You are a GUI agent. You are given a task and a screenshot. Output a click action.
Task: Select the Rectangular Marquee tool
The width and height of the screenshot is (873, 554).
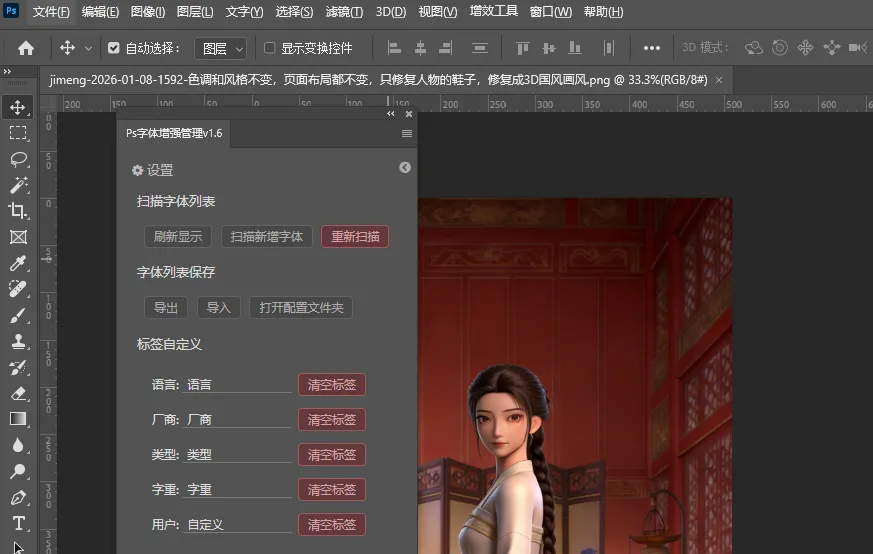[18, 133]
